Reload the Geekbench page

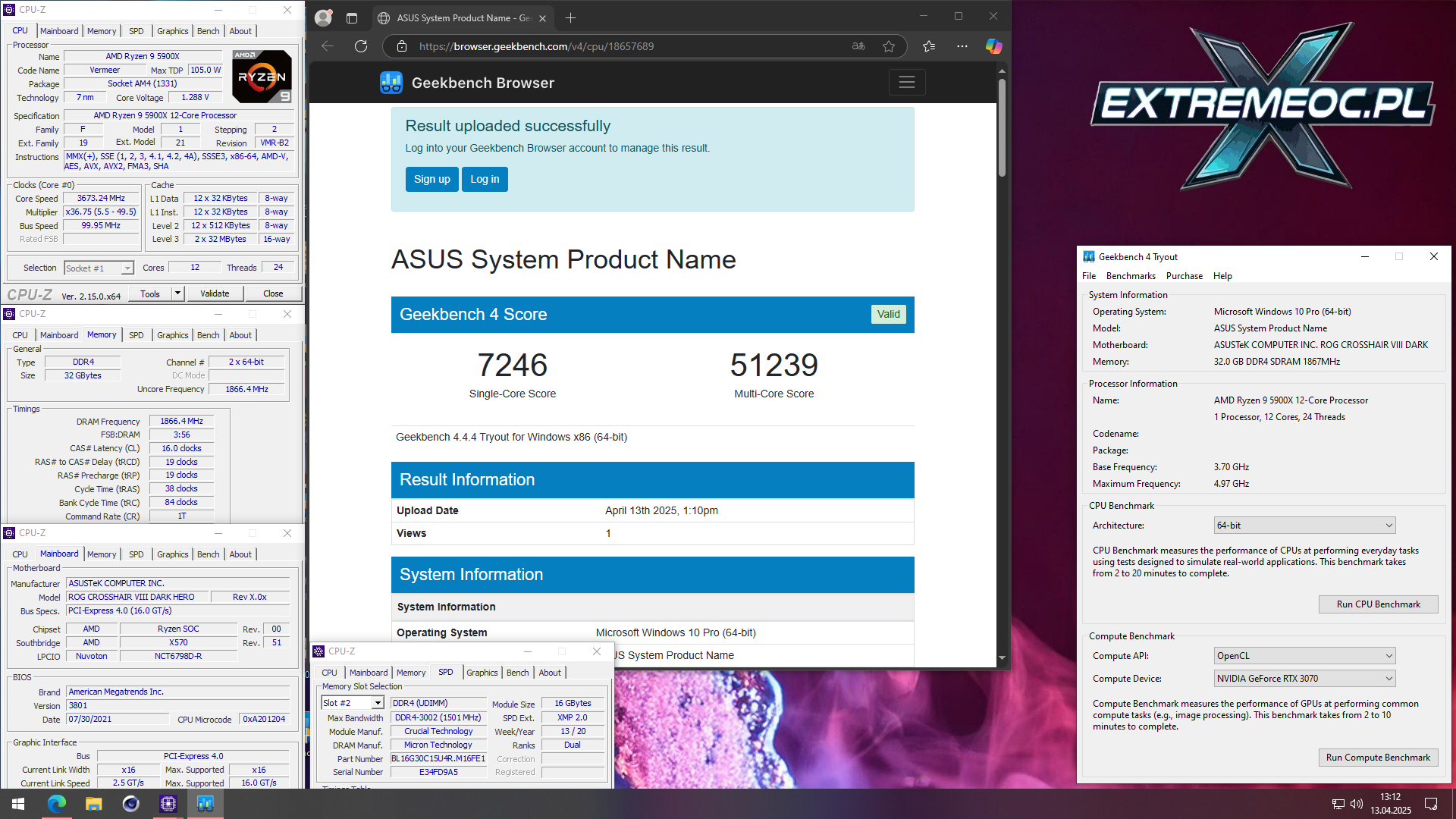pos(361,46)
